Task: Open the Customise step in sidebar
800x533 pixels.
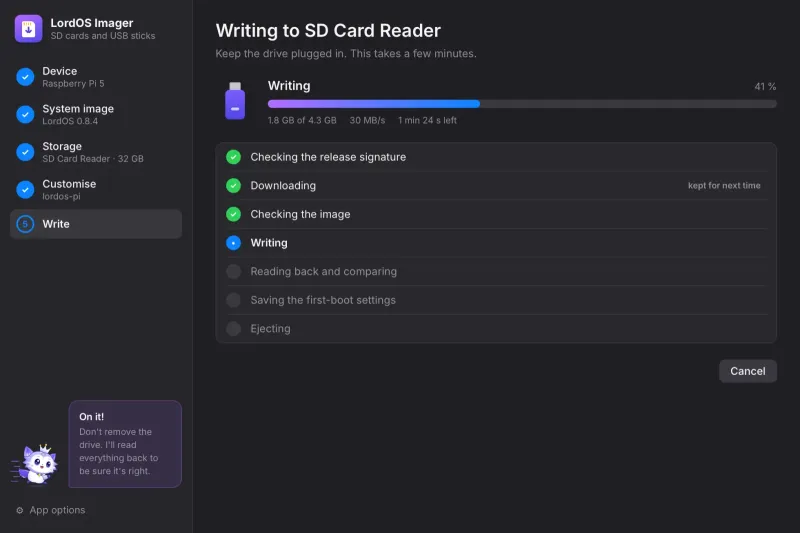Action: tap(96, 190)
